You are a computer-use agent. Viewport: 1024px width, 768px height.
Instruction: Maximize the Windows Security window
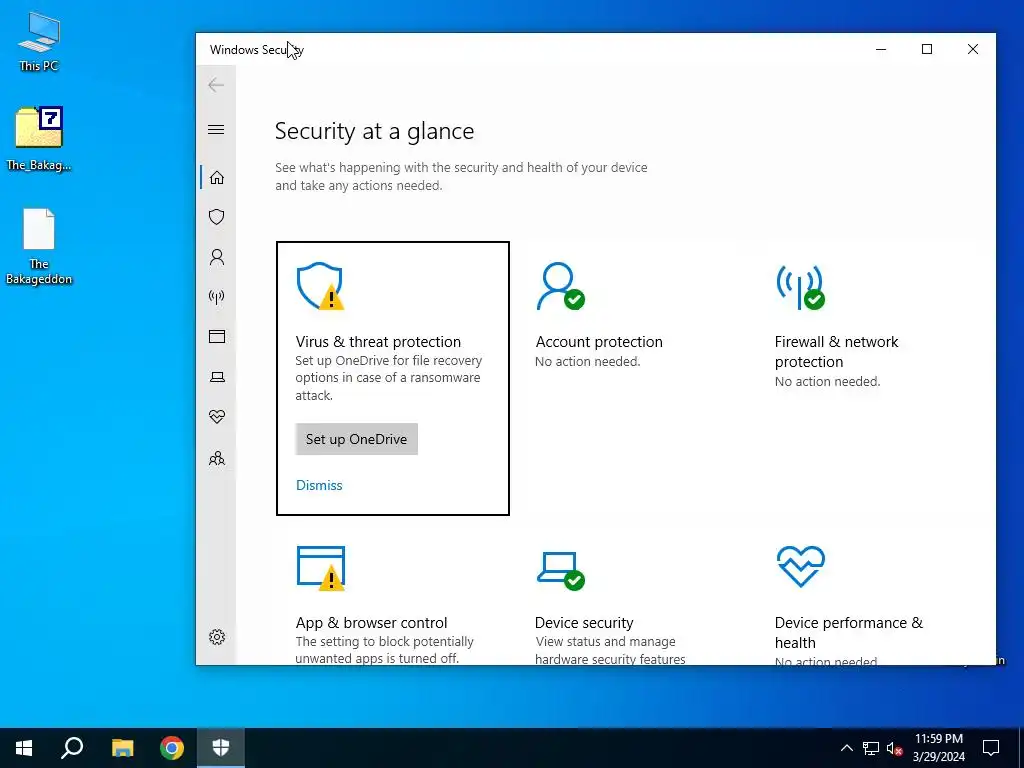tap(927, 49)
